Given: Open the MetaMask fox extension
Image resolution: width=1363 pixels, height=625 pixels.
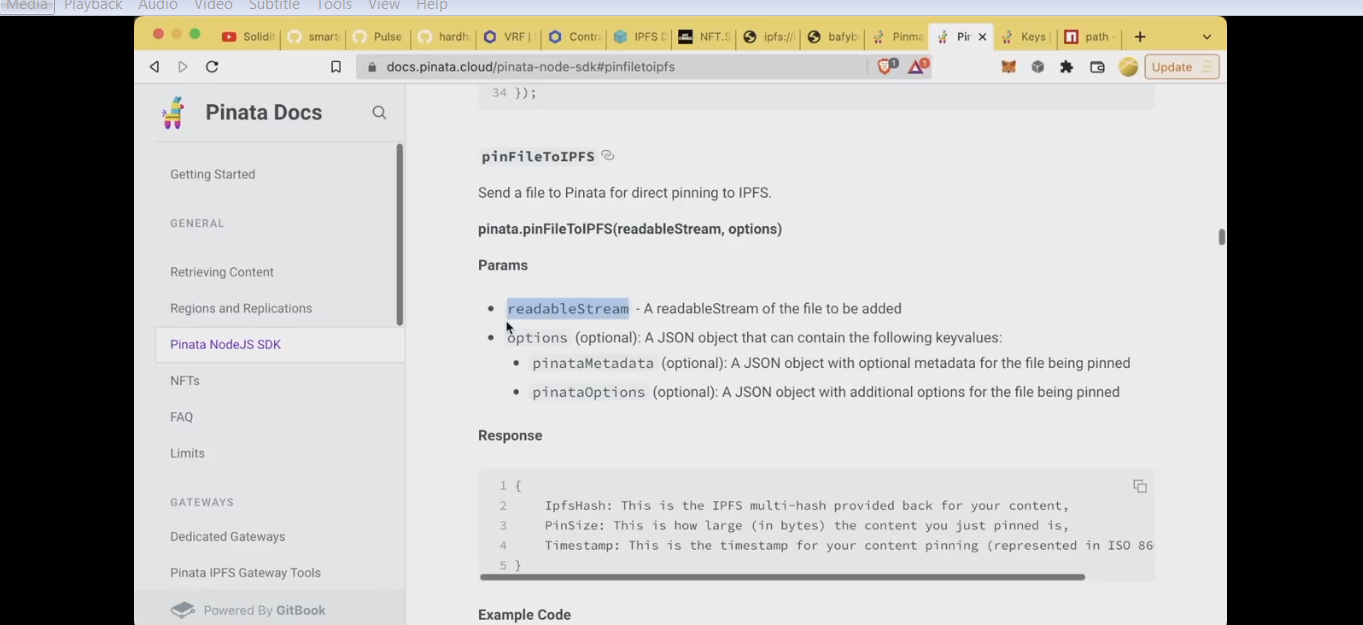Looking at the screenshot, I should click(x=1009, y=67).
